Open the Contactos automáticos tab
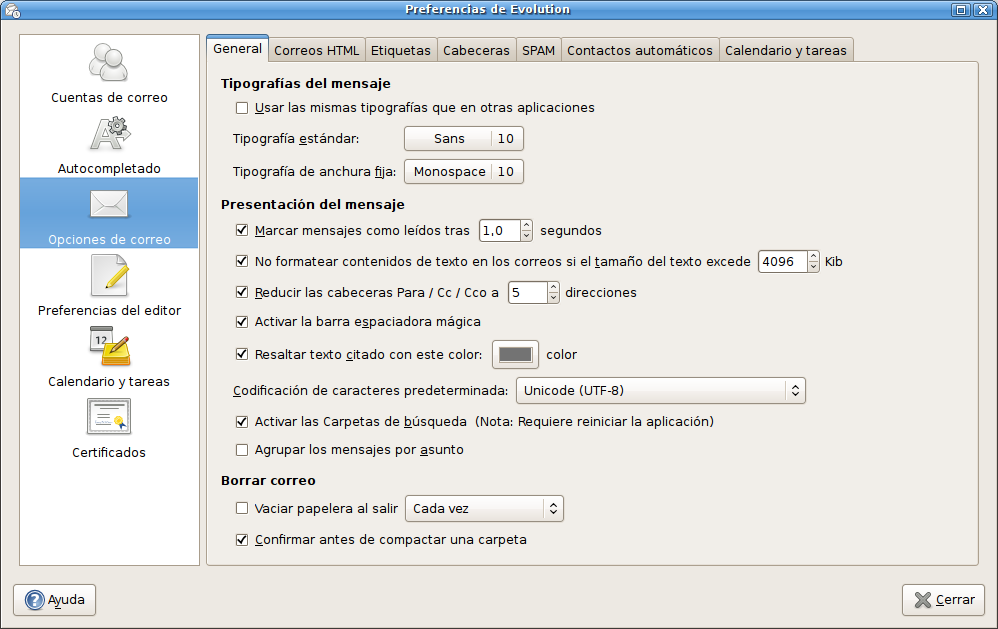Image resolution: width=998 pixels, height=629 pixels. [x=640, y=50]
